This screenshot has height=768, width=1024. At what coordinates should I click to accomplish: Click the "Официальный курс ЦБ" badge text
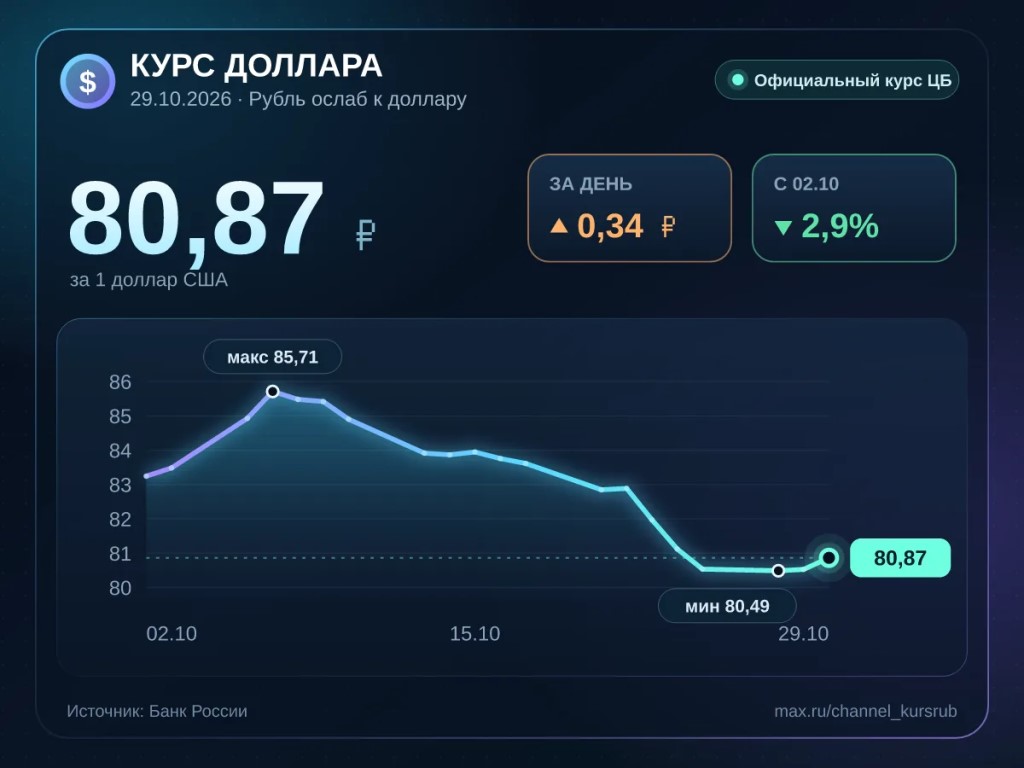click(853, 80)
